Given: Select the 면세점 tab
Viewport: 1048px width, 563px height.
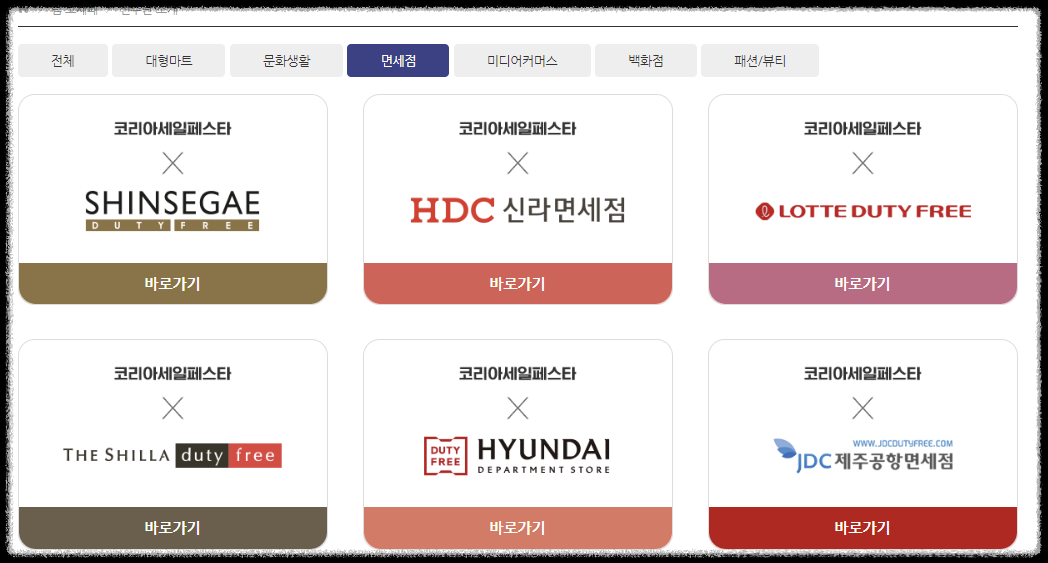Looking at the screenshot, I should (x=398, y=61).
